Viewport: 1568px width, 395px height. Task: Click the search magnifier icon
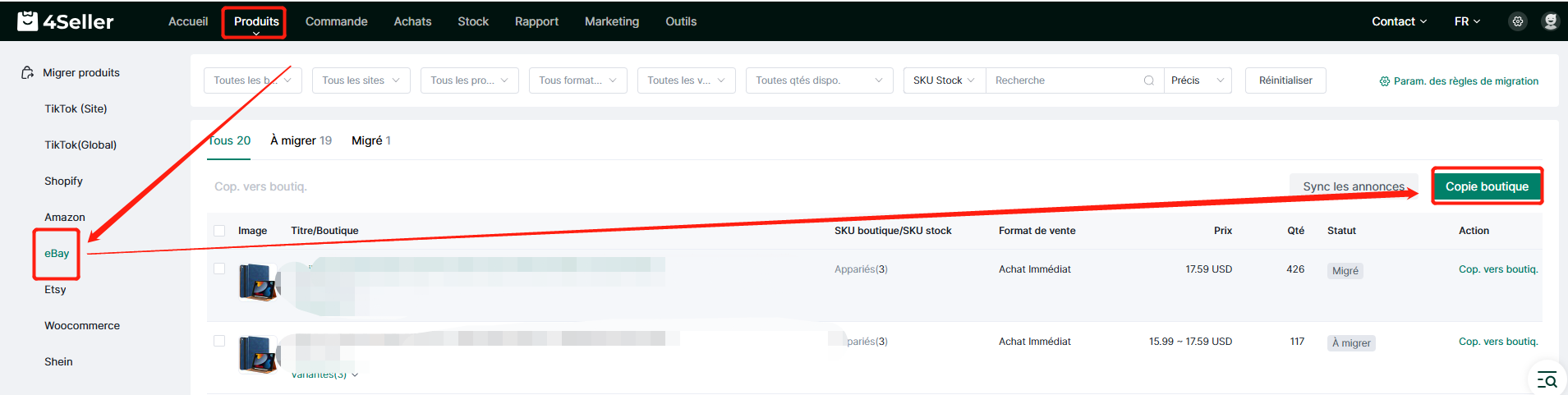1149,80
